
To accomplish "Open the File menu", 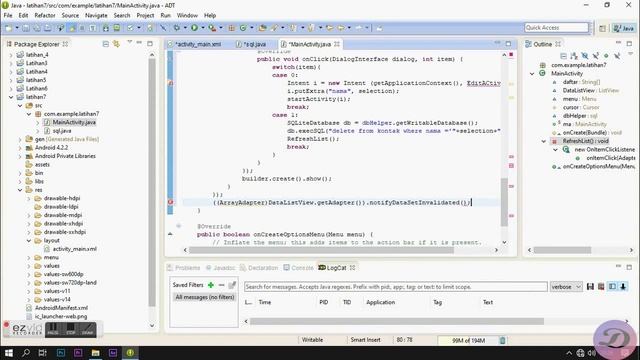I will pyautogui.click(x=8, y=16).
